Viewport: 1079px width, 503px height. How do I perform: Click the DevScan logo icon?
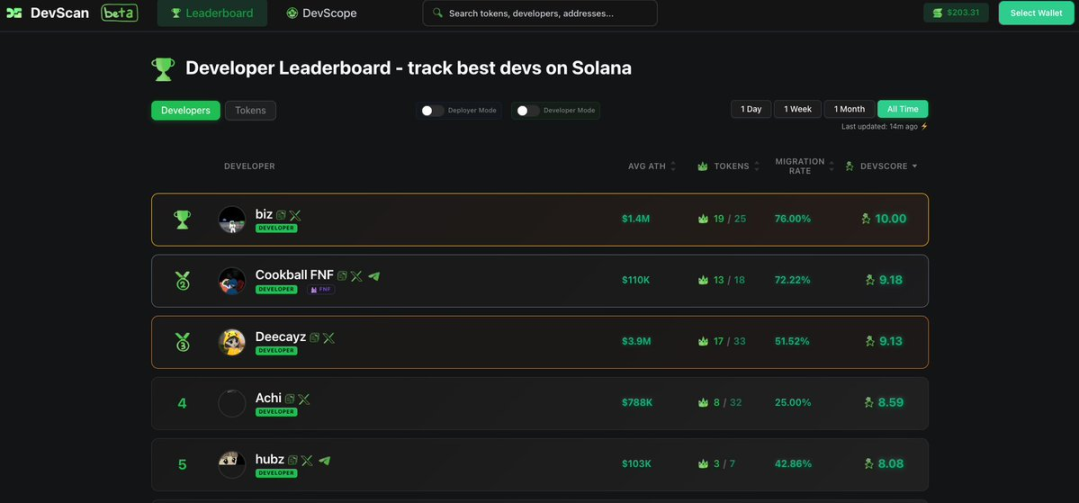pos(14,13)
